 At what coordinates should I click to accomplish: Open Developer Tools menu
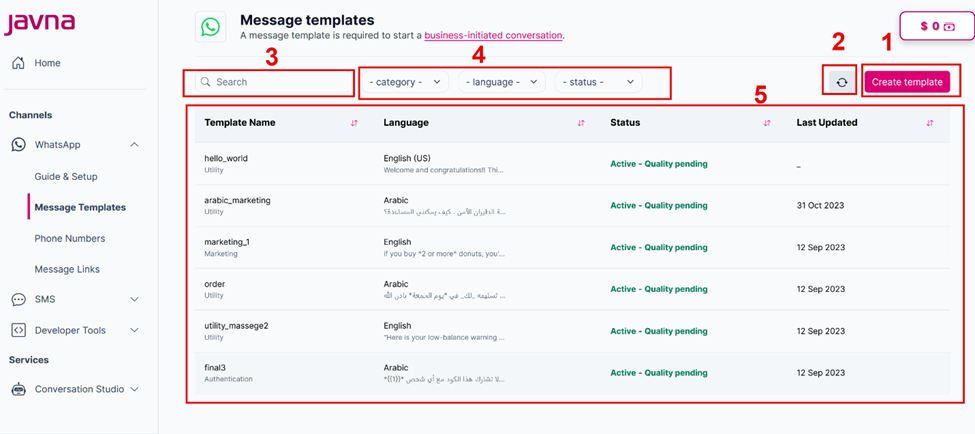pos(70,331)
